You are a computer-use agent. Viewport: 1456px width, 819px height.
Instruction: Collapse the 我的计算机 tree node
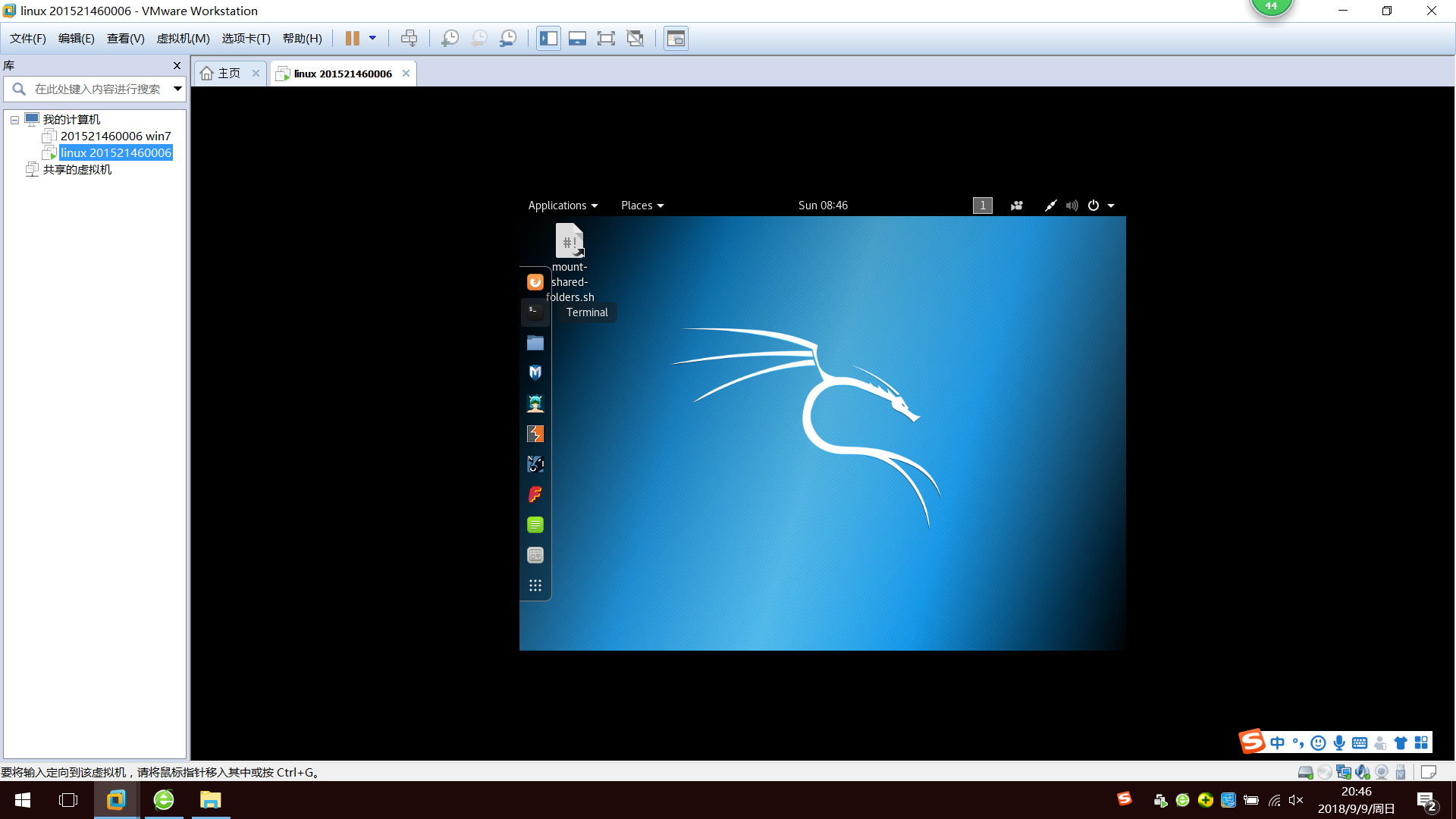pos(14,120)
